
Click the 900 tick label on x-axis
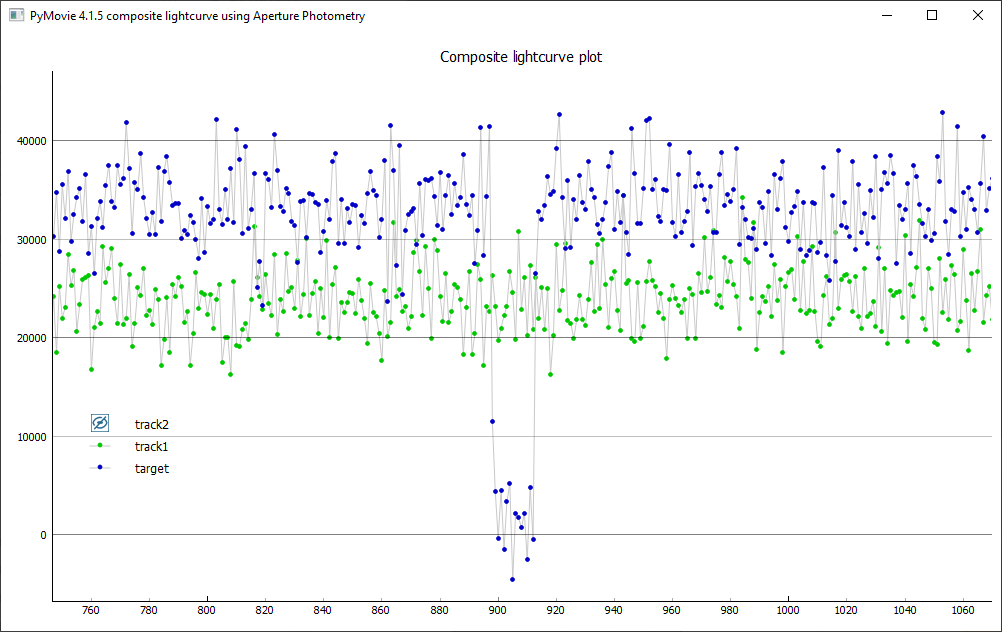(497, 609)
